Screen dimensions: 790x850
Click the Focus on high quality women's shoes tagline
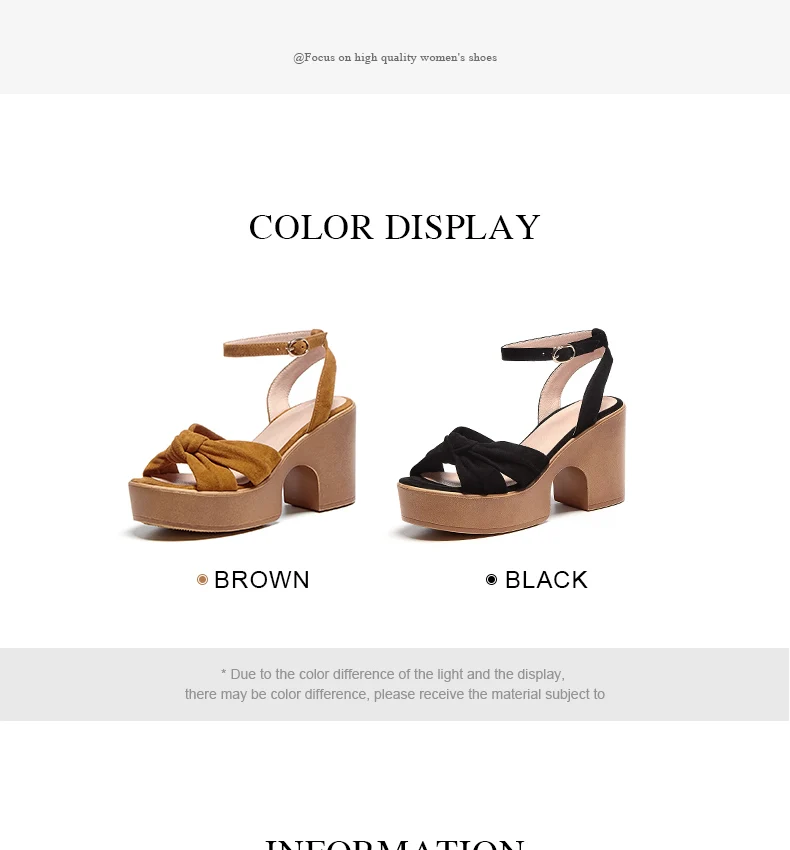pyautogui.click(x=395, y=57)
